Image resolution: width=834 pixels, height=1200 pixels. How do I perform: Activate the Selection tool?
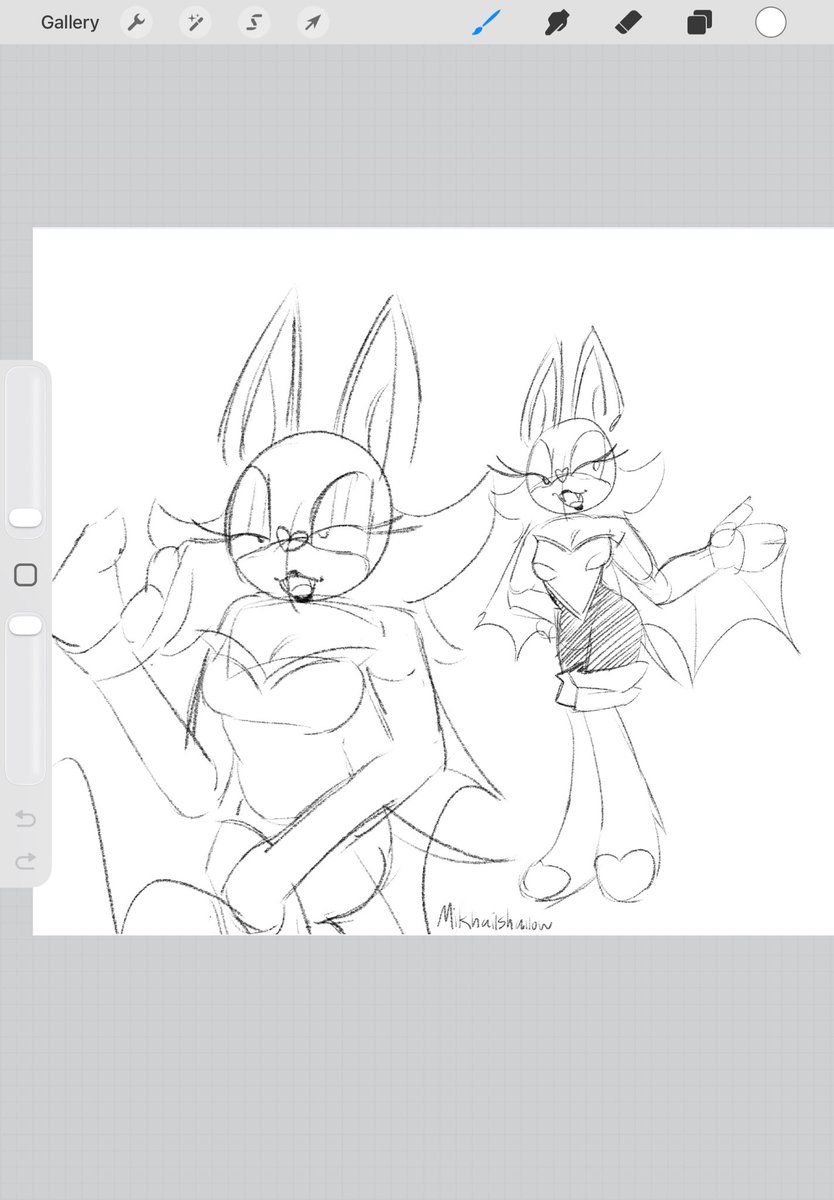[x=254, y=22]
